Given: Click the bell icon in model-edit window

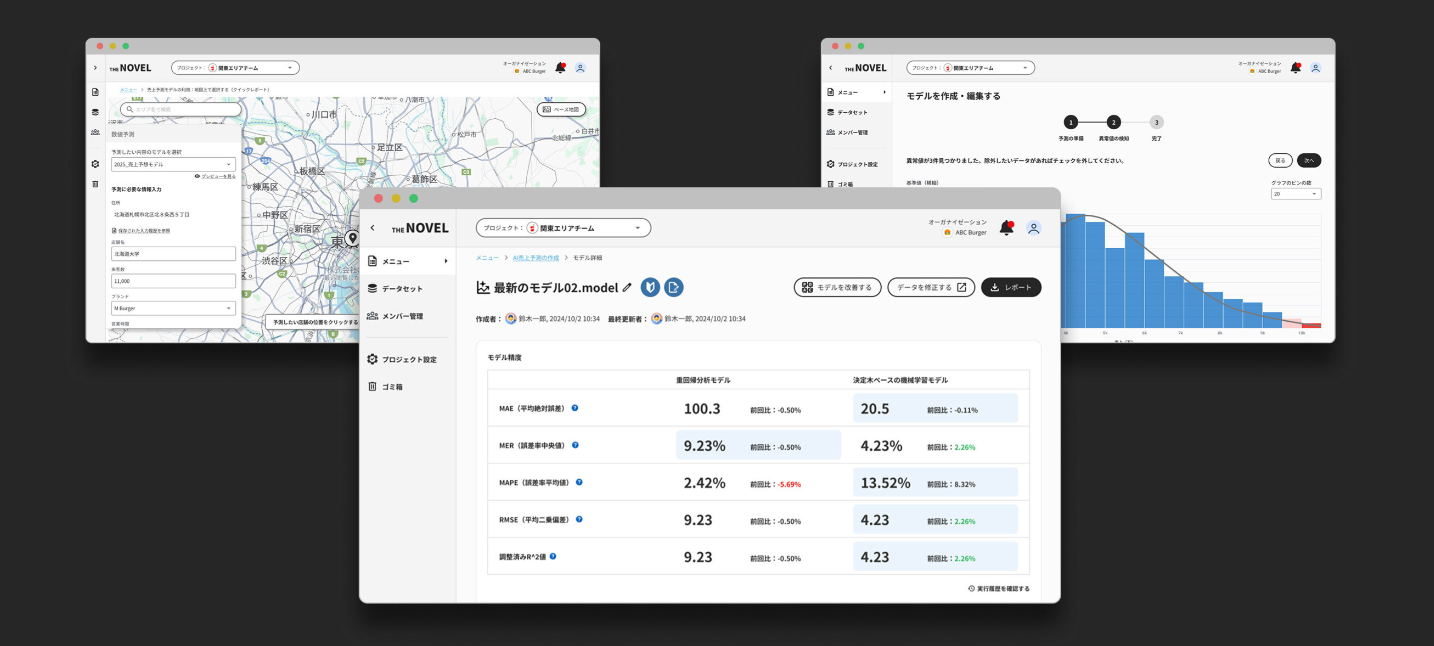Looking at the screenshot, I should pyautogui.click(x=1295, y=68).
